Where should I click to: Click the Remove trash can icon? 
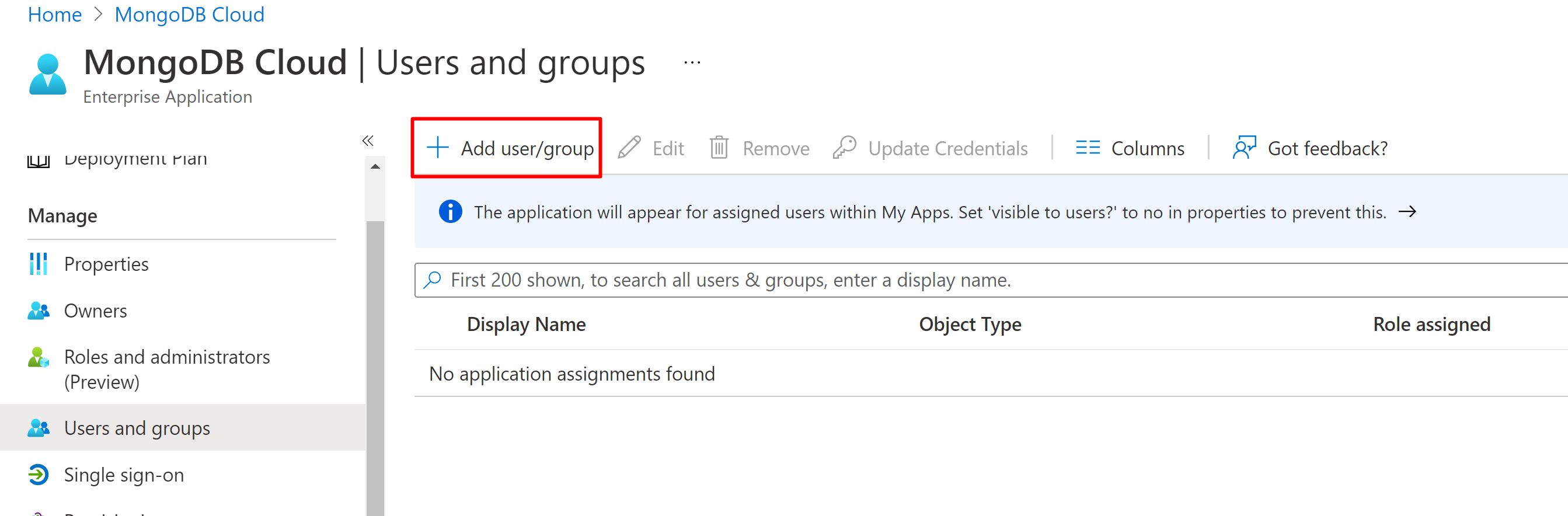719,148
